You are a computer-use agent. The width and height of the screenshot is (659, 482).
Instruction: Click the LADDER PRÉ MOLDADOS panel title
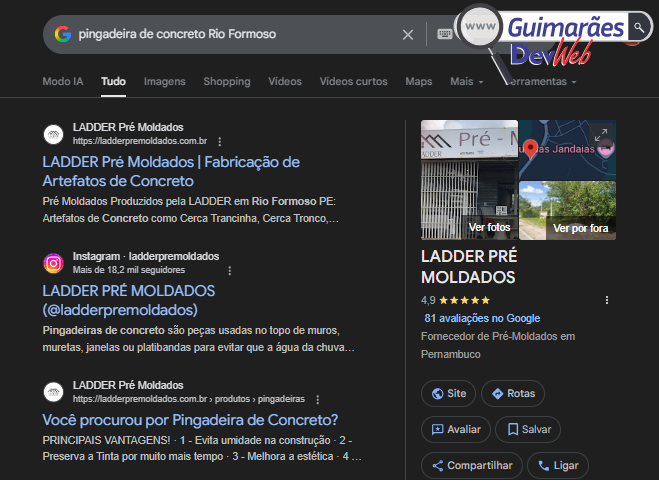click(469, 267)
